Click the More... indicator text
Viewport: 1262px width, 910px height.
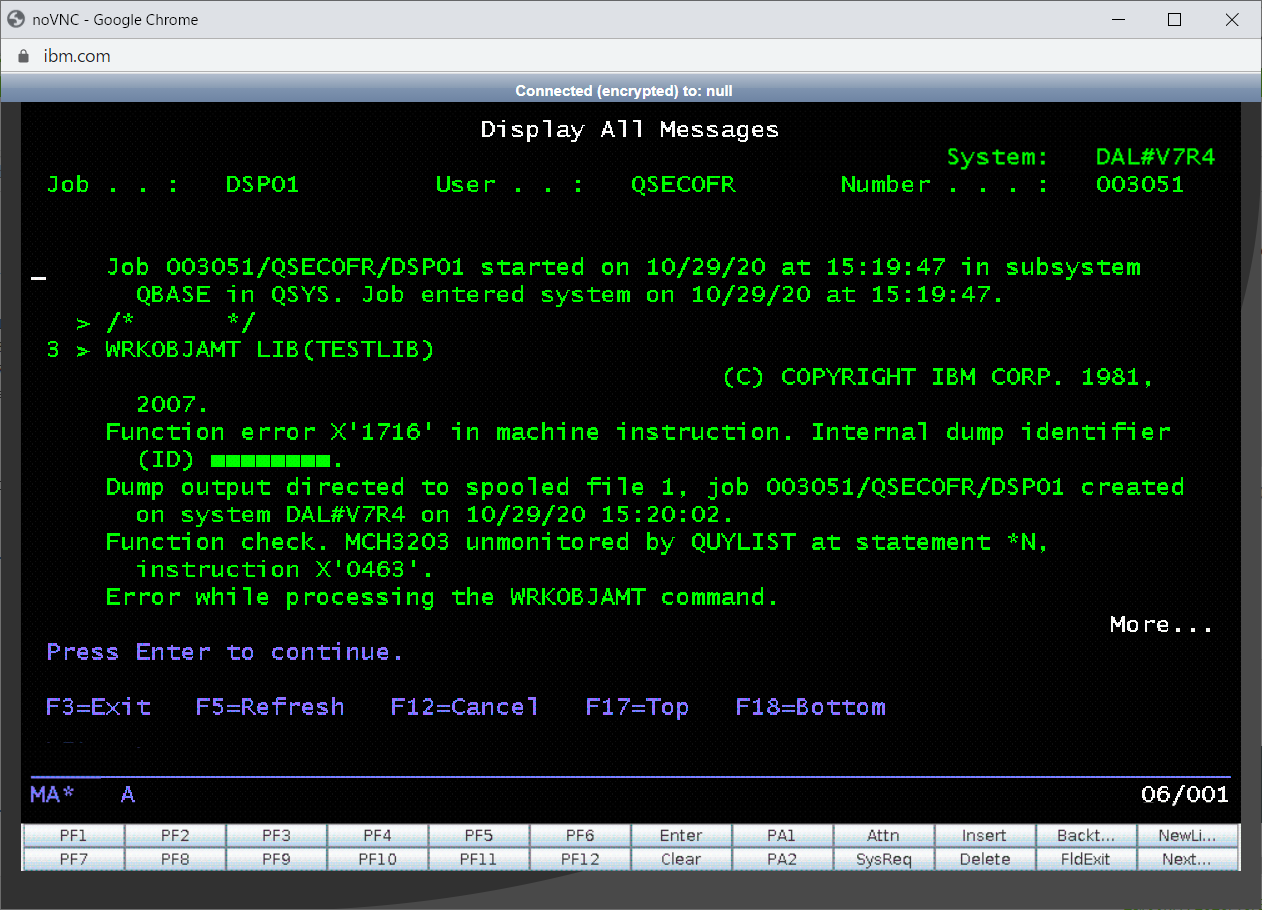tap(1162, 625)
